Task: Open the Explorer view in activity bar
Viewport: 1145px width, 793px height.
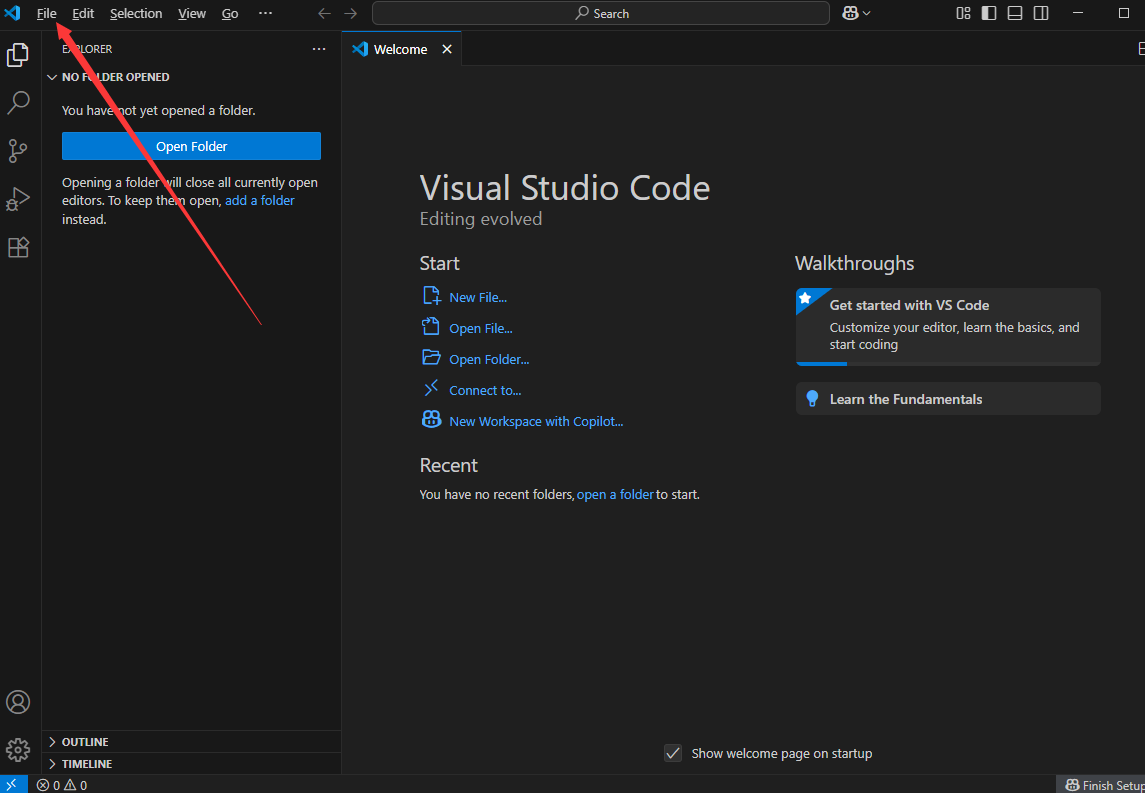Action: tap(18, 55)
